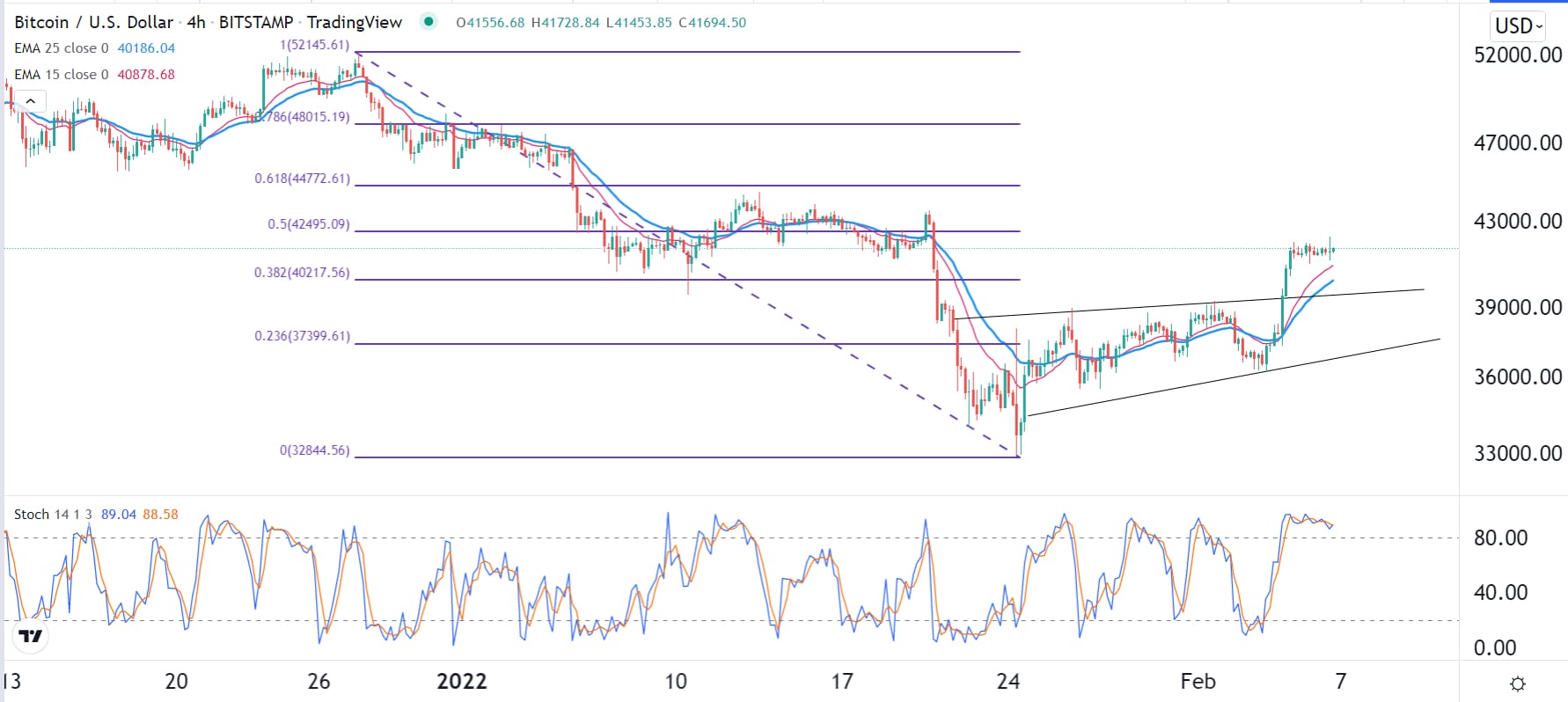Collapse the indicator legend with the chevron arrow
This screenshot has height=702, width=1568.
(30, 101)
